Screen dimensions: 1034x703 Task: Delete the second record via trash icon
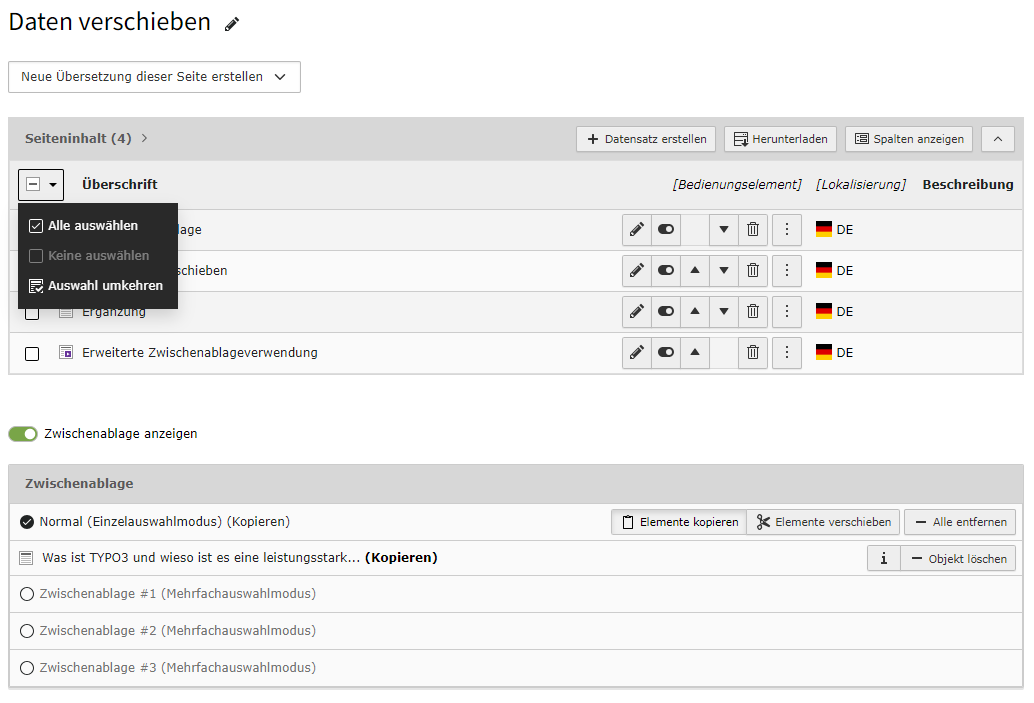click(753, 270)
